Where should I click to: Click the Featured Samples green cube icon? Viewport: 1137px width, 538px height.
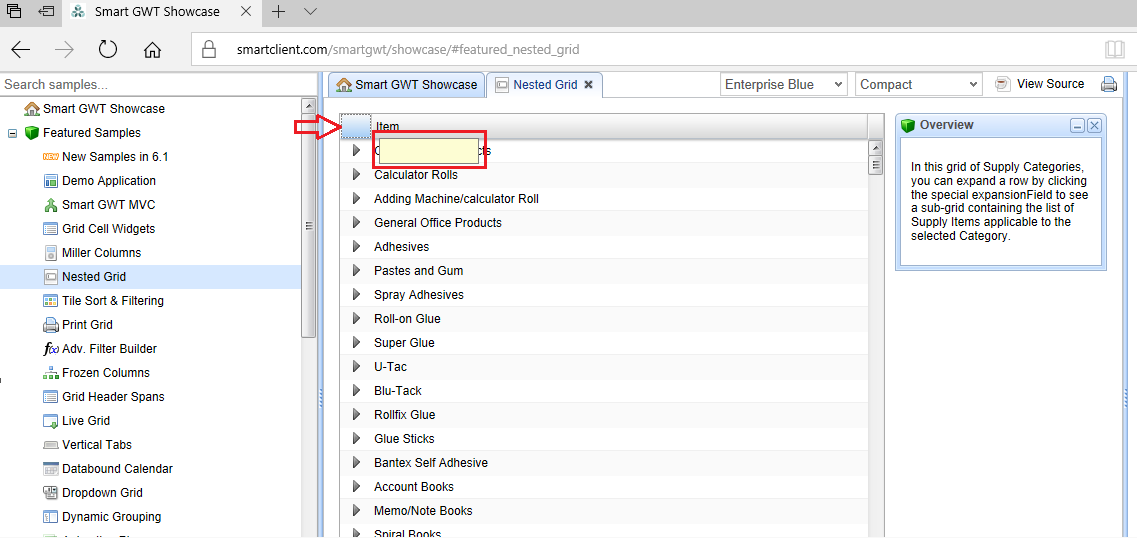point(31,133)
